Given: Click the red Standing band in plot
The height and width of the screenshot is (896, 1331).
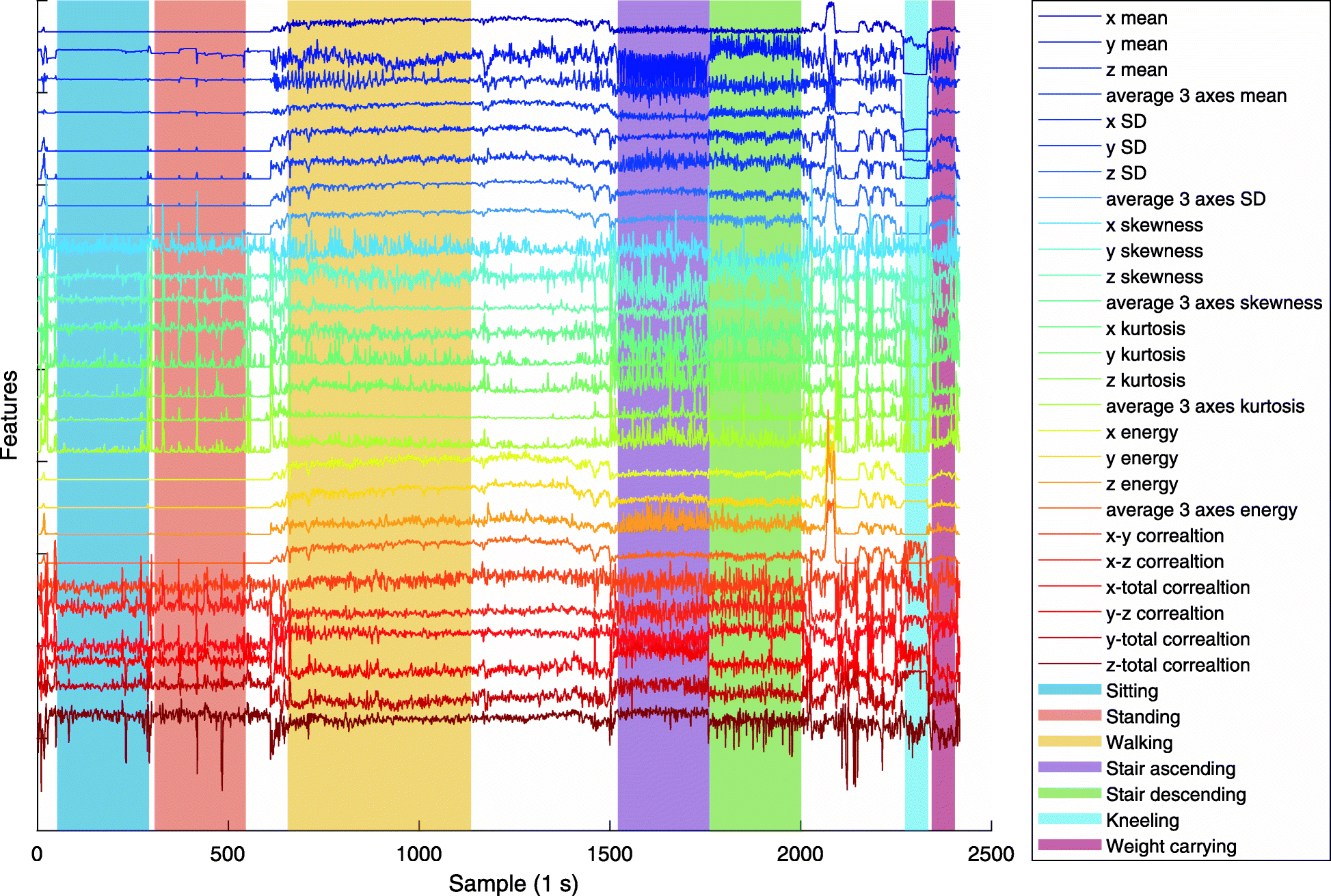Looking at the screenshot, I should pyautogui.click(x=200, y=416).
